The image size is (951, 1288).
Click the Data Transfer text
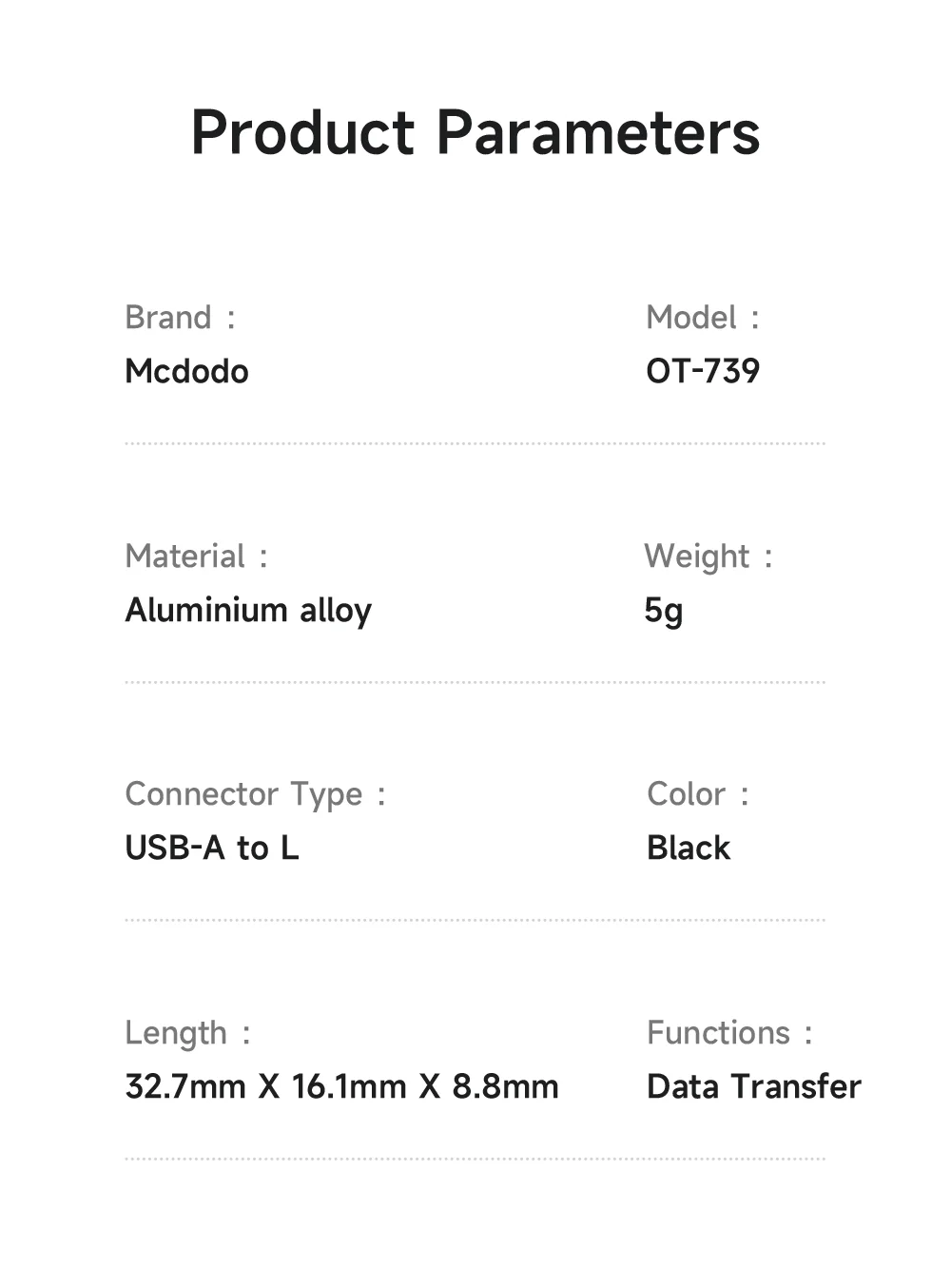(754, 1086)
